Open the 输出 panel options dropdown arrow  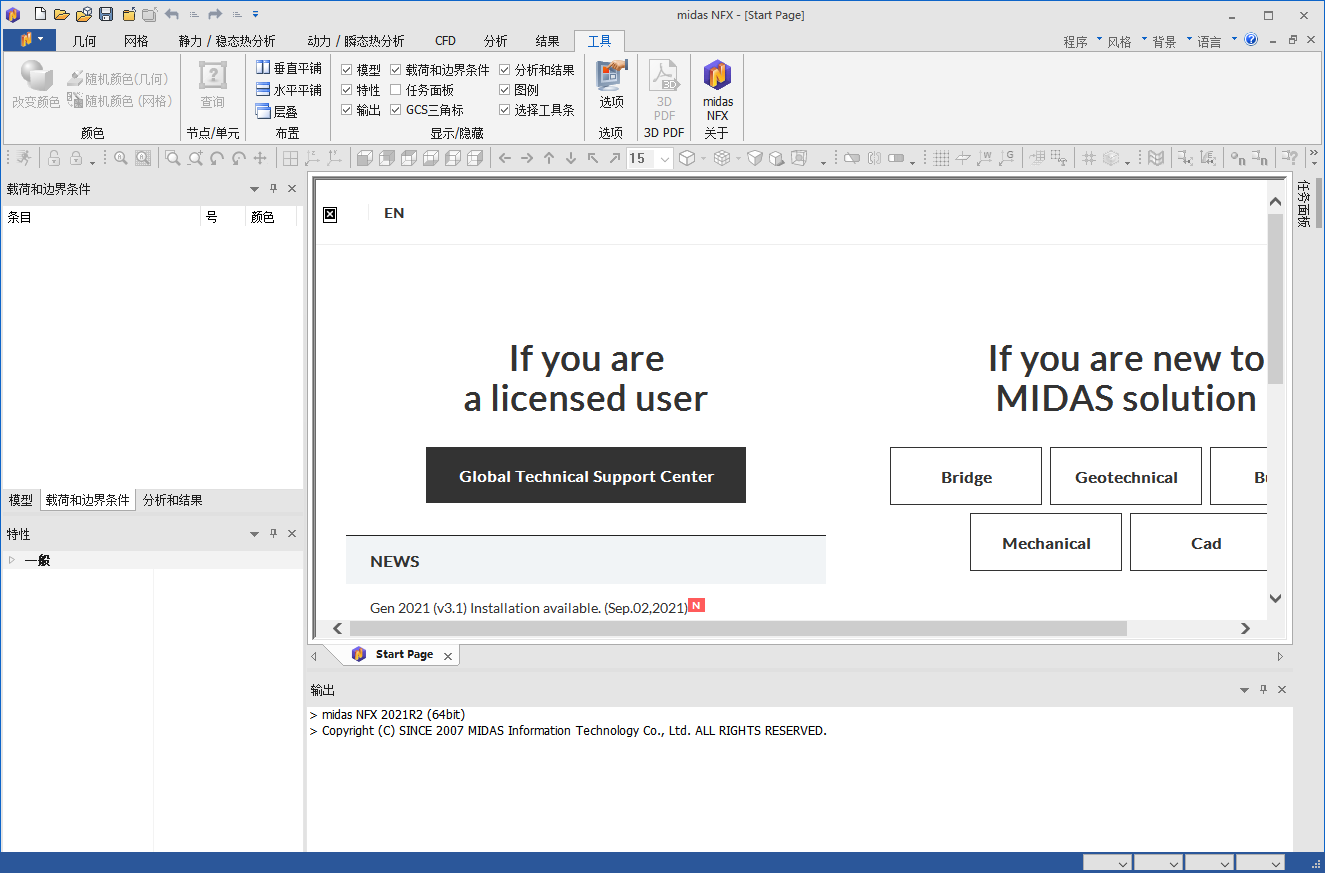coord(1244,690)
